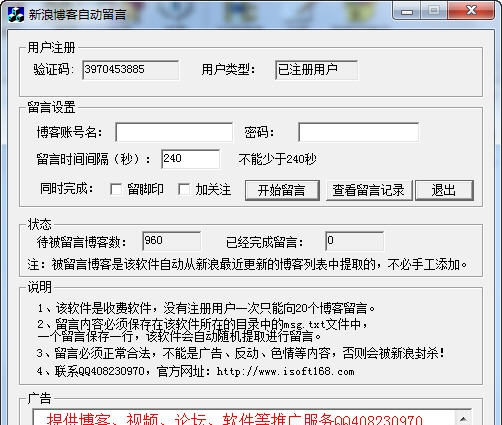Image resolution: width=502 pixels, height=425 pixels.
Task: Click scroll-up arrow in 广告 box
Action: click(x=463, y=419)
